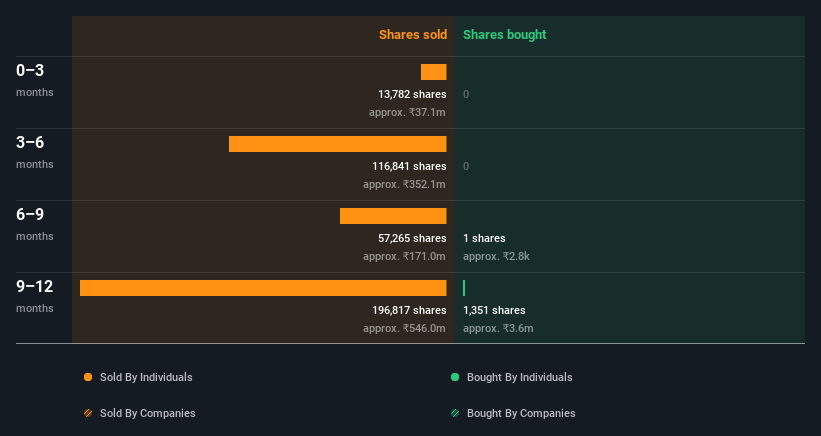Toggle the Bought By Individuals legend label
Screen dimensions: 821x436
pyautogui.click(x=519, y=377)
